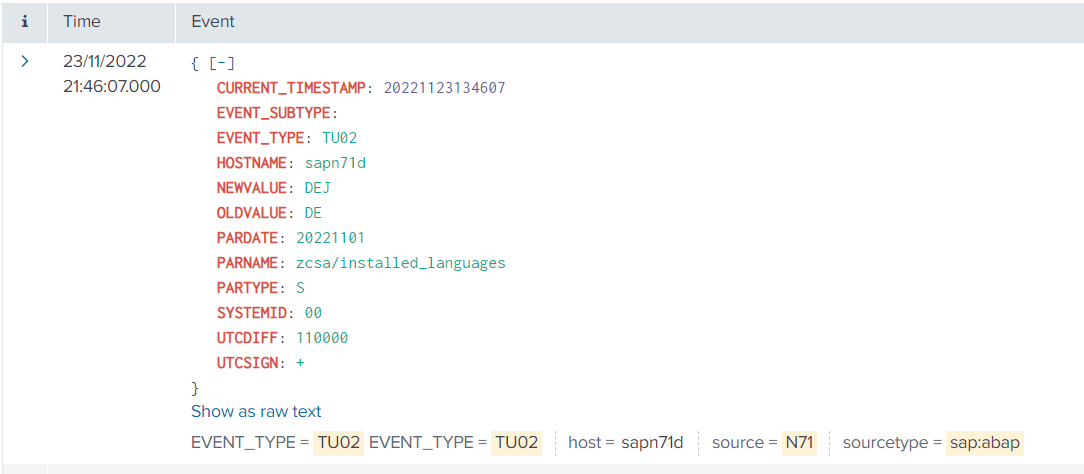Select the PARNAME value zcsa/installed_languages
The width and height of the screenshot is (1084, 474).
(x=400, y=263)
